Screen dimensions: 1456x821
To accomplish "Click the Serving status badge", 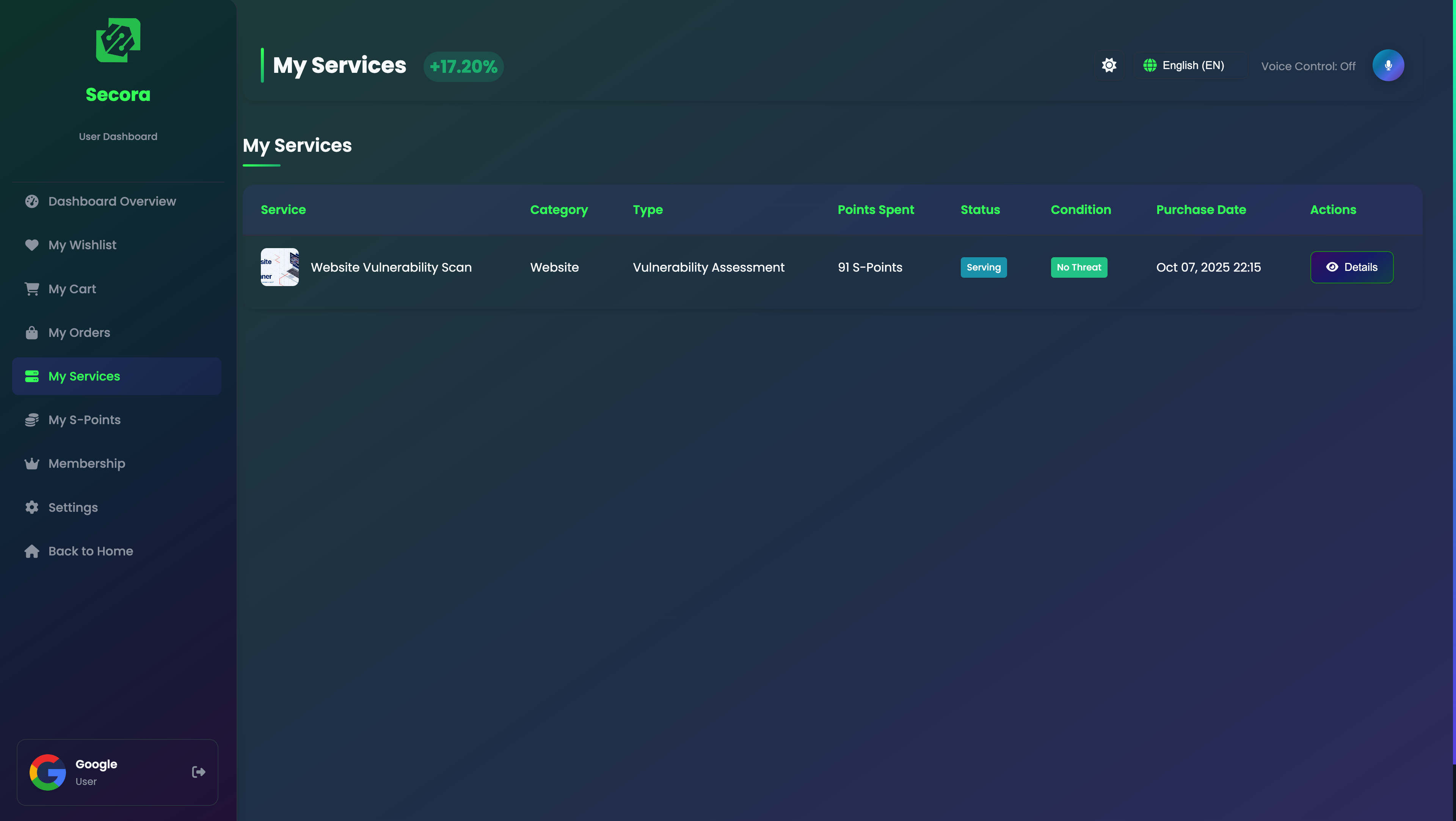I will pos(983,267).
